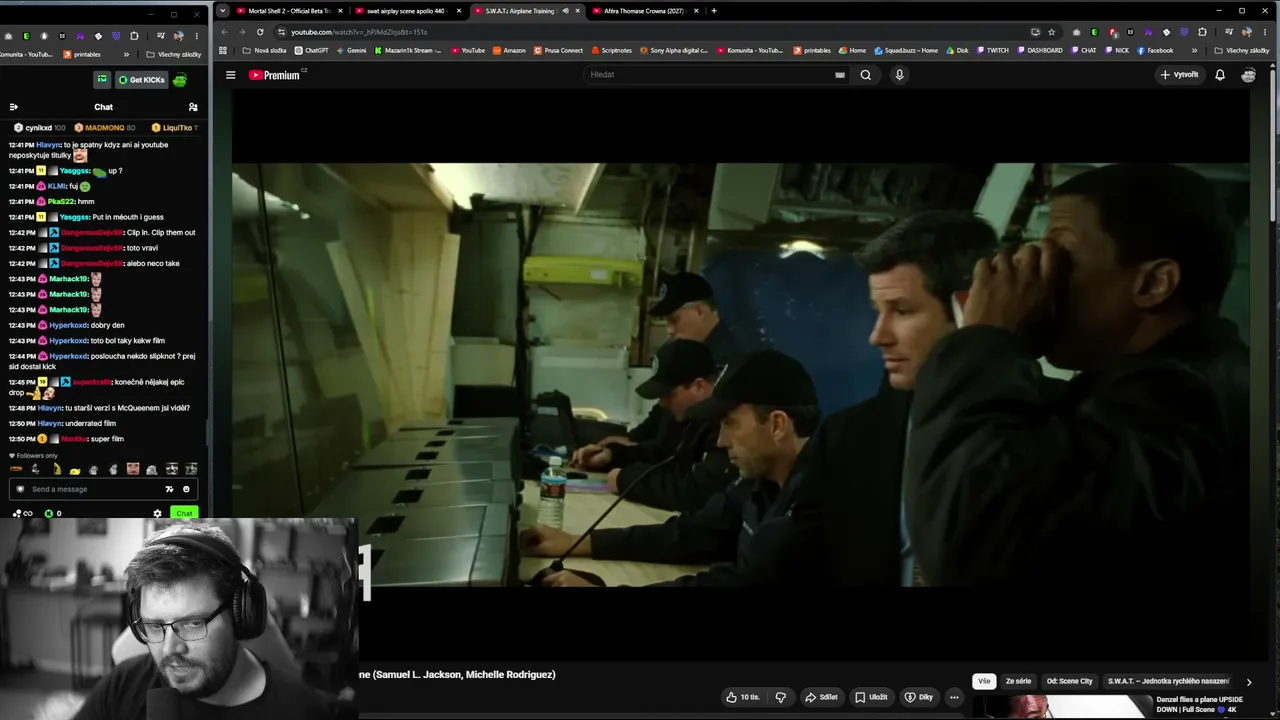Open the TWITCH bookmark

click(x=993, y=50)
